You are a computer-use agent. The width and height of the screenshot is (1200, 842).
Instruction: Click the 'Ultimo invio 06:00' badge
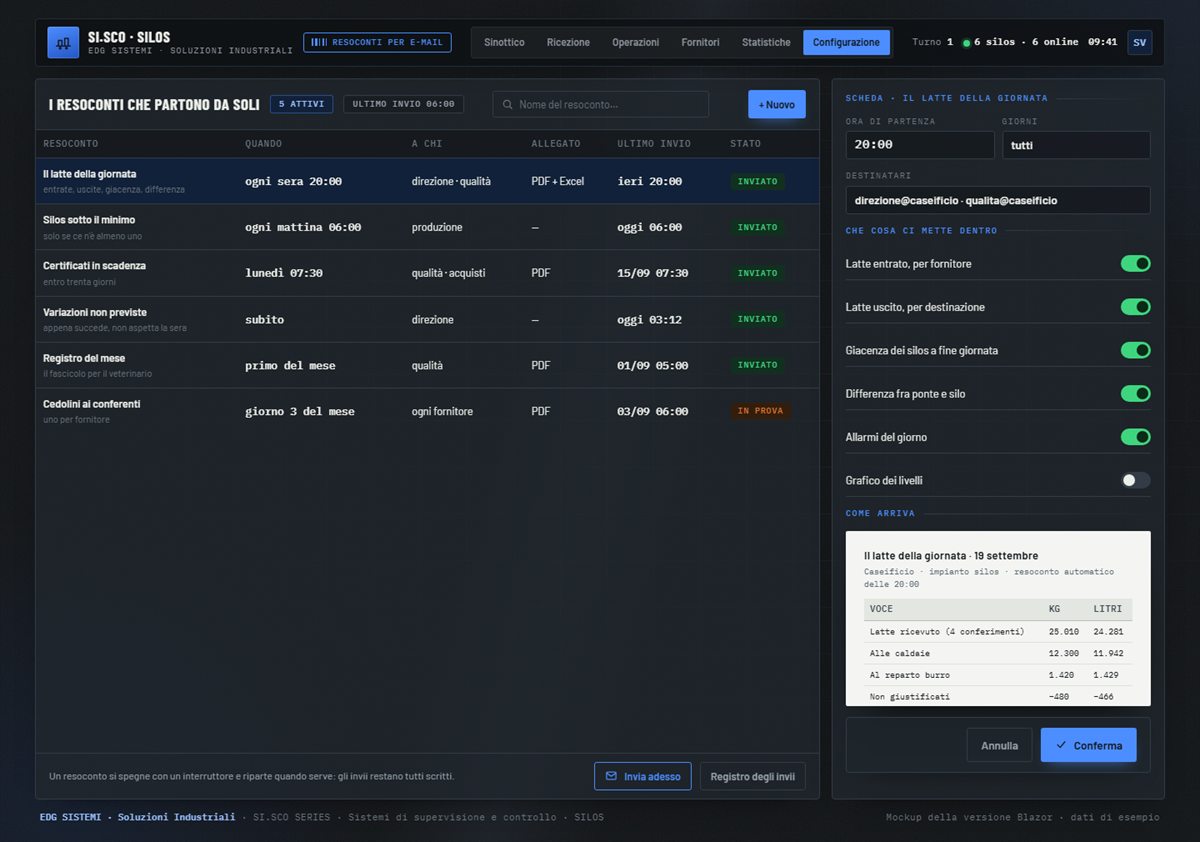click(404, 104)
